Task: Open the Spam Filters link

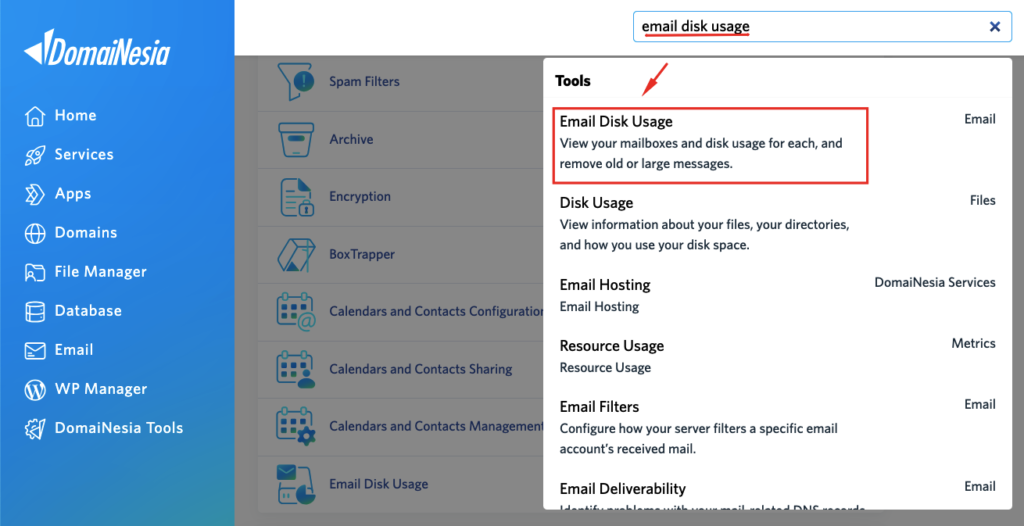Action: (364, 82)
